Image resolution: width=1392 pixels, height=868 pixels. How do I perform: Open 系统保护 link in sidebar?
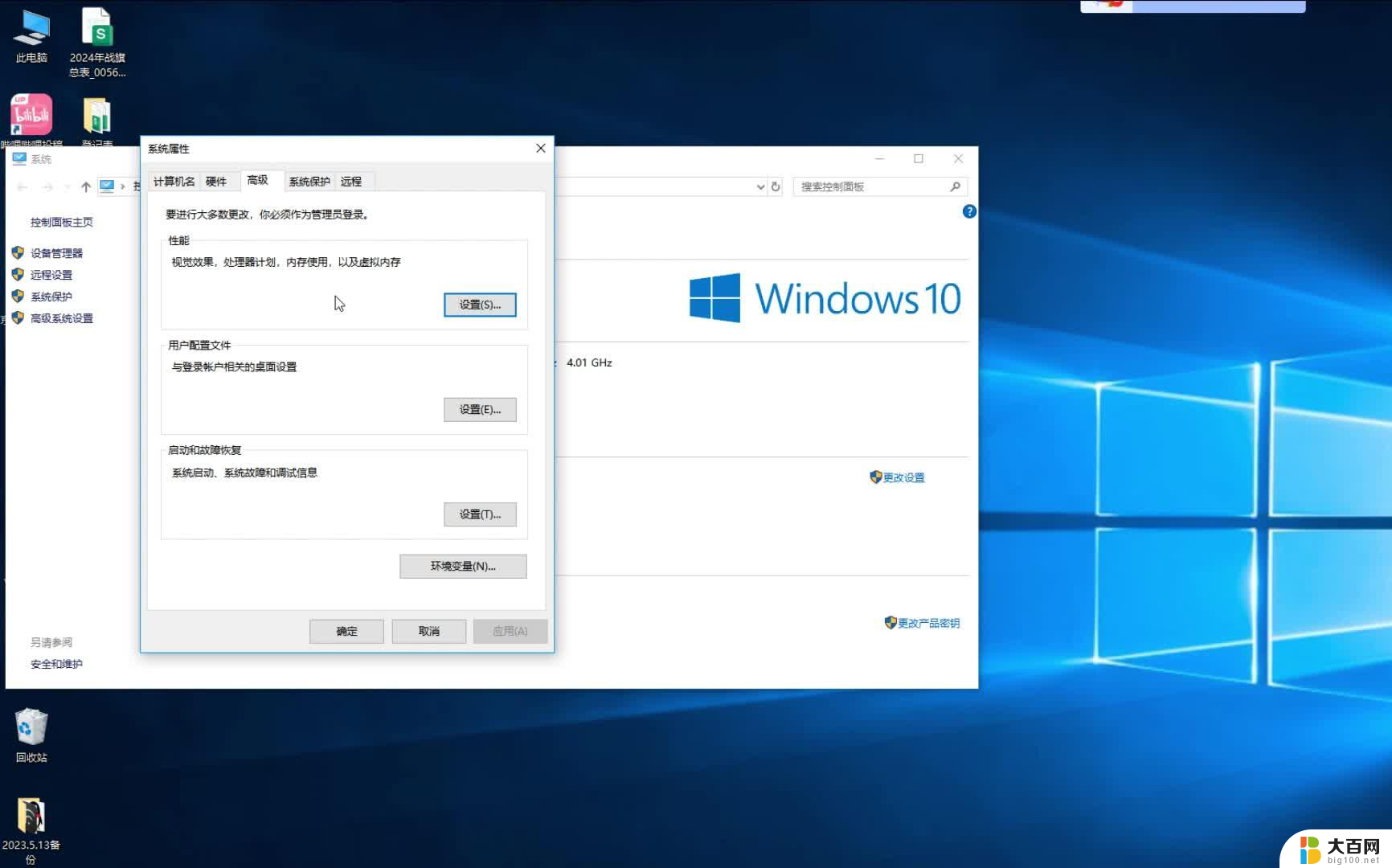point(51,297)
